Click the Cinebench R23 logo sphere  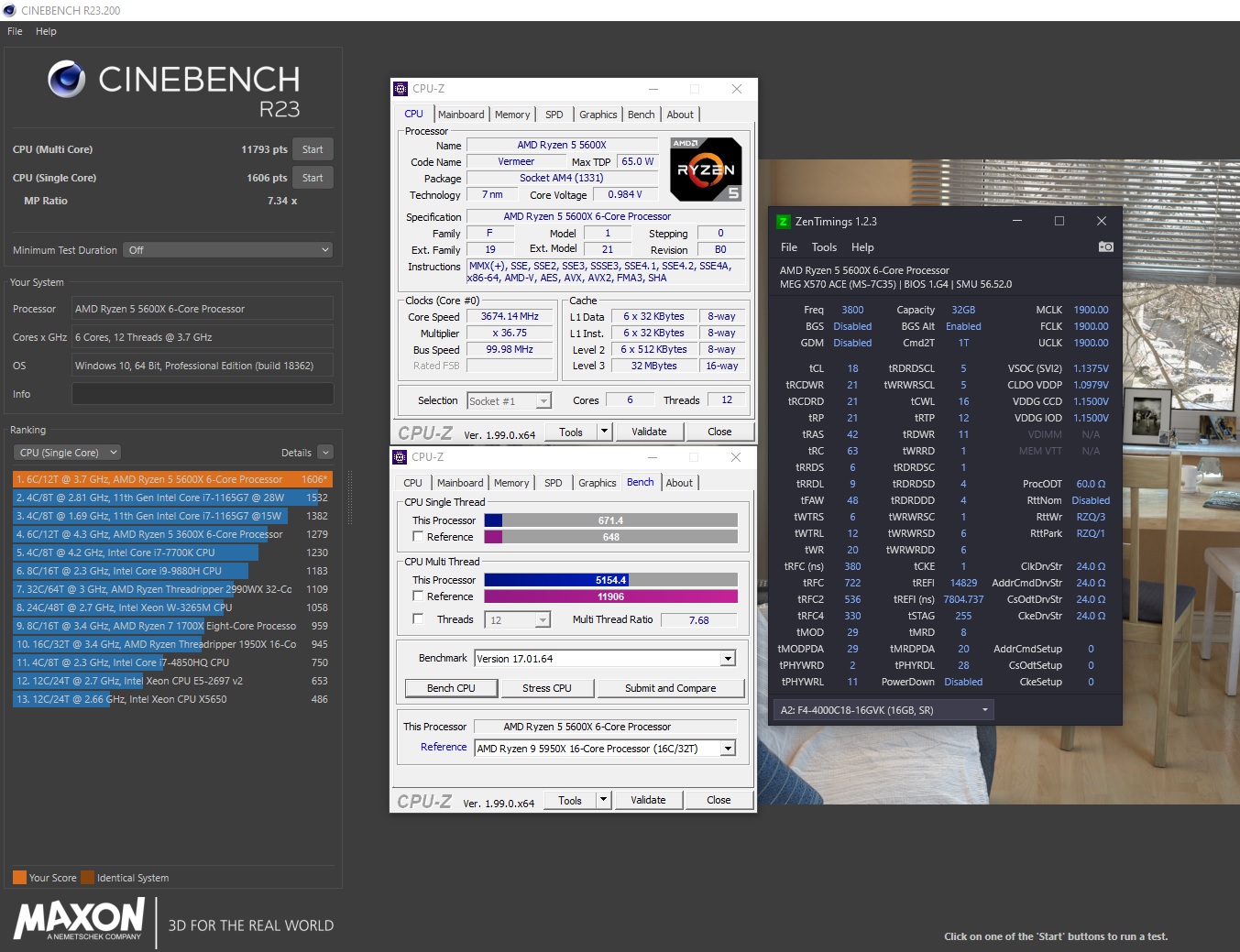[x=67, y=80]
